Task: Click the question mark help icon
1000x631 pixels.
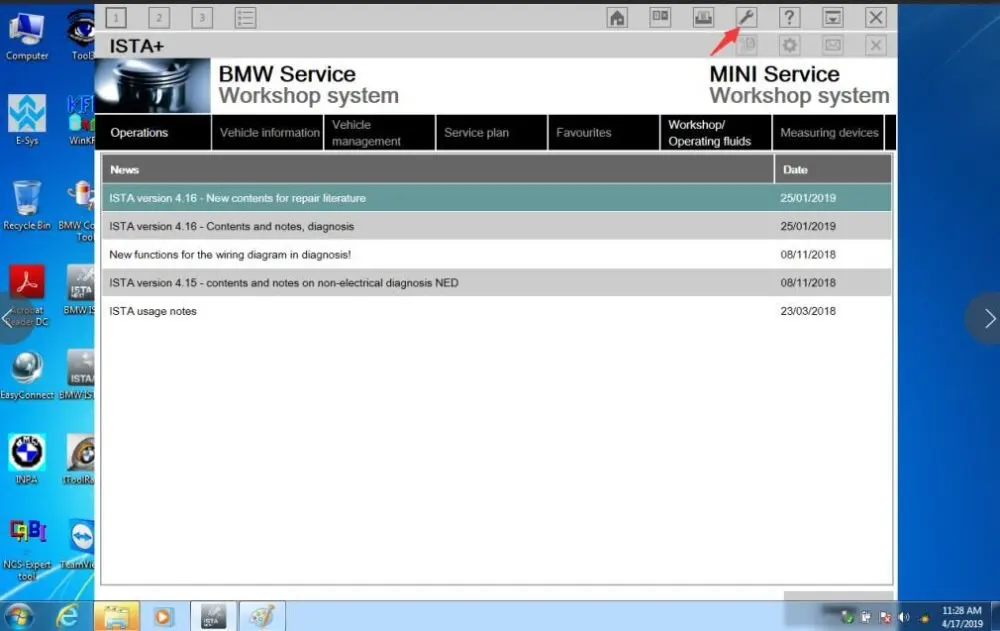Action: click(x=789, y=17)
